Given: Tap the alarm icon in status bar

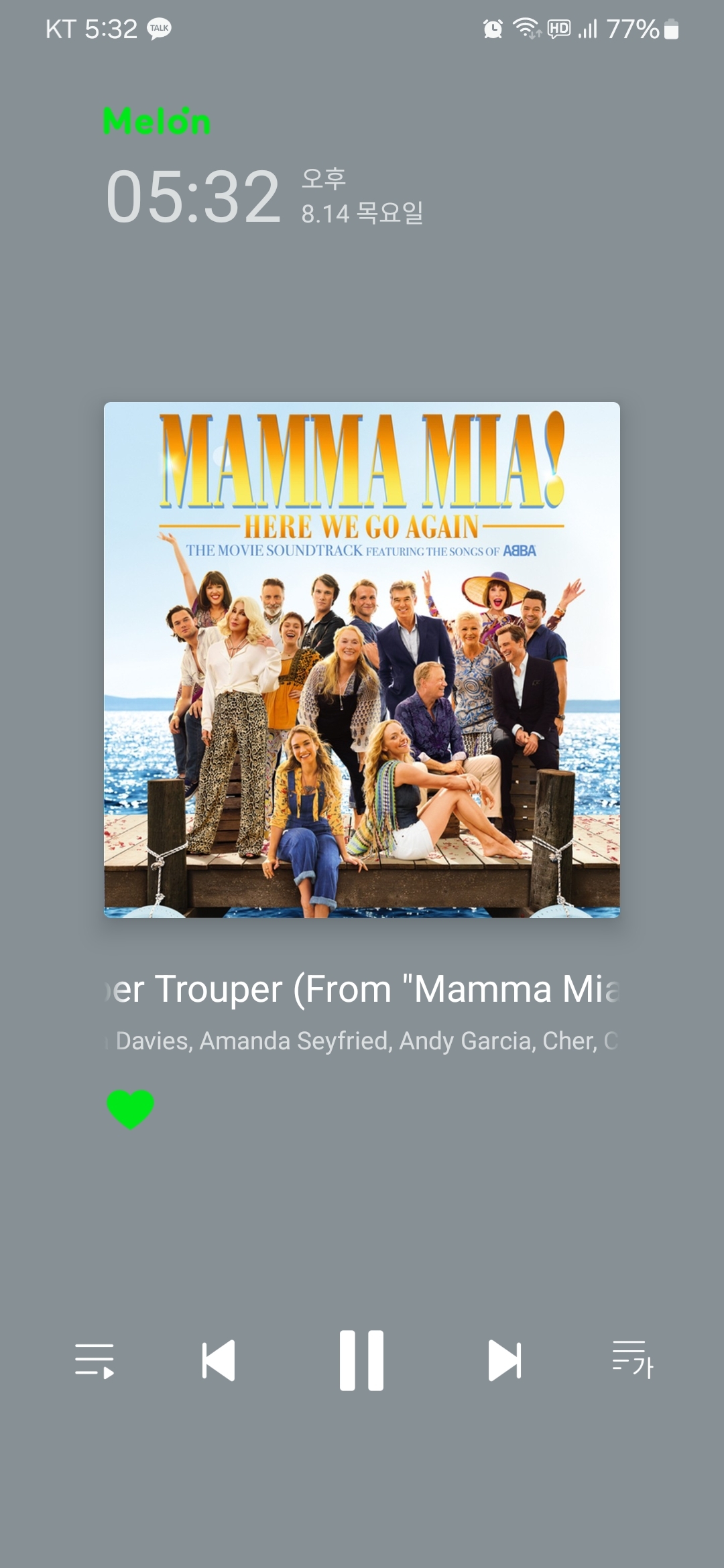Looking at the screenshot, I should [493, 29].
